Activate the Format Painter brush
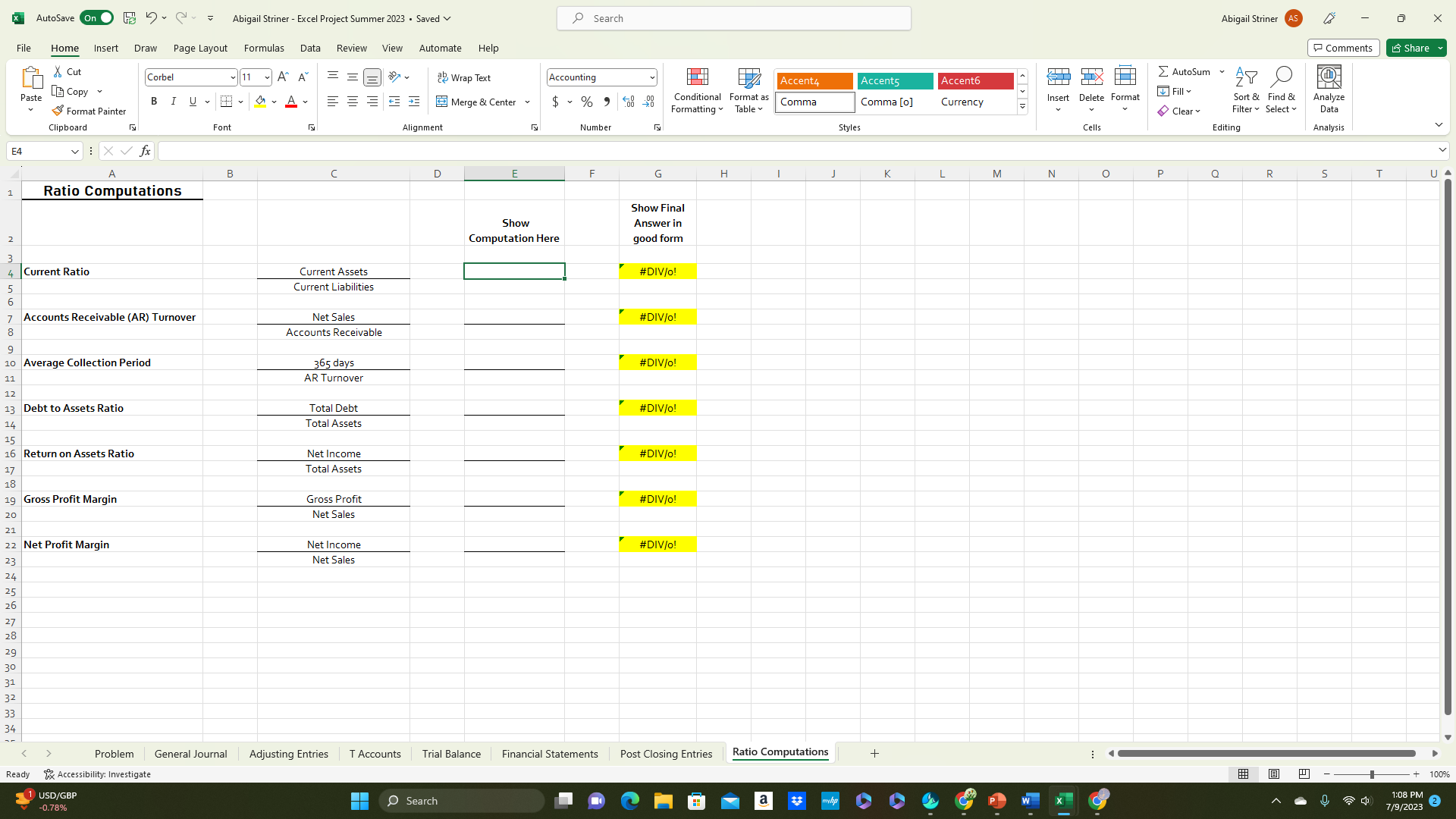Image resolution: width=1456 pixels, height=819 pixels. [89, 111]
